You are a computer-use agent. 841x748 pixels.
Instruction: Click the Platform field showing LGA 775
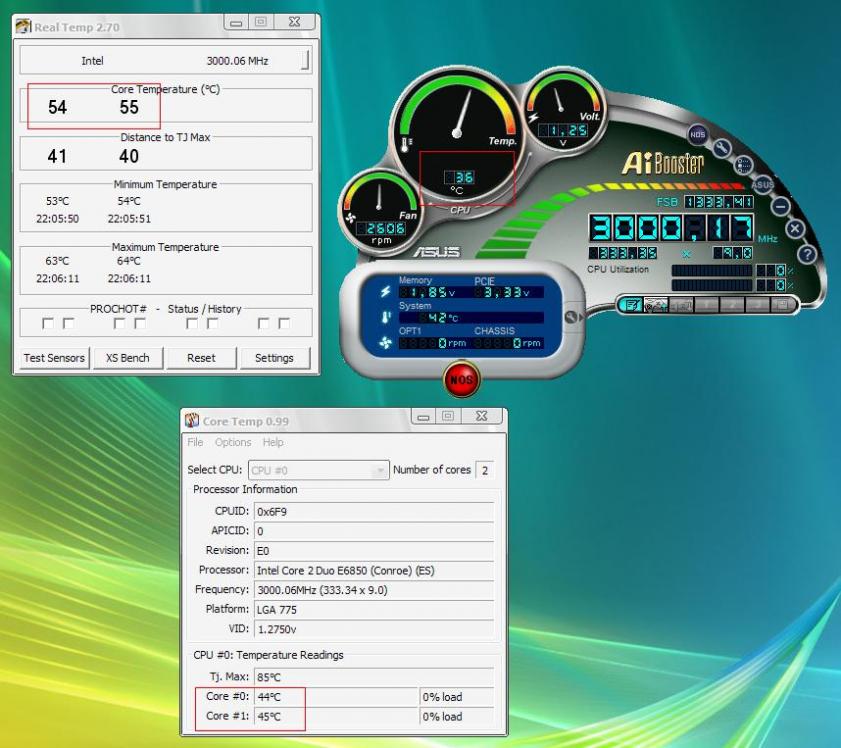pyautogui.click(x=373, y=610)
